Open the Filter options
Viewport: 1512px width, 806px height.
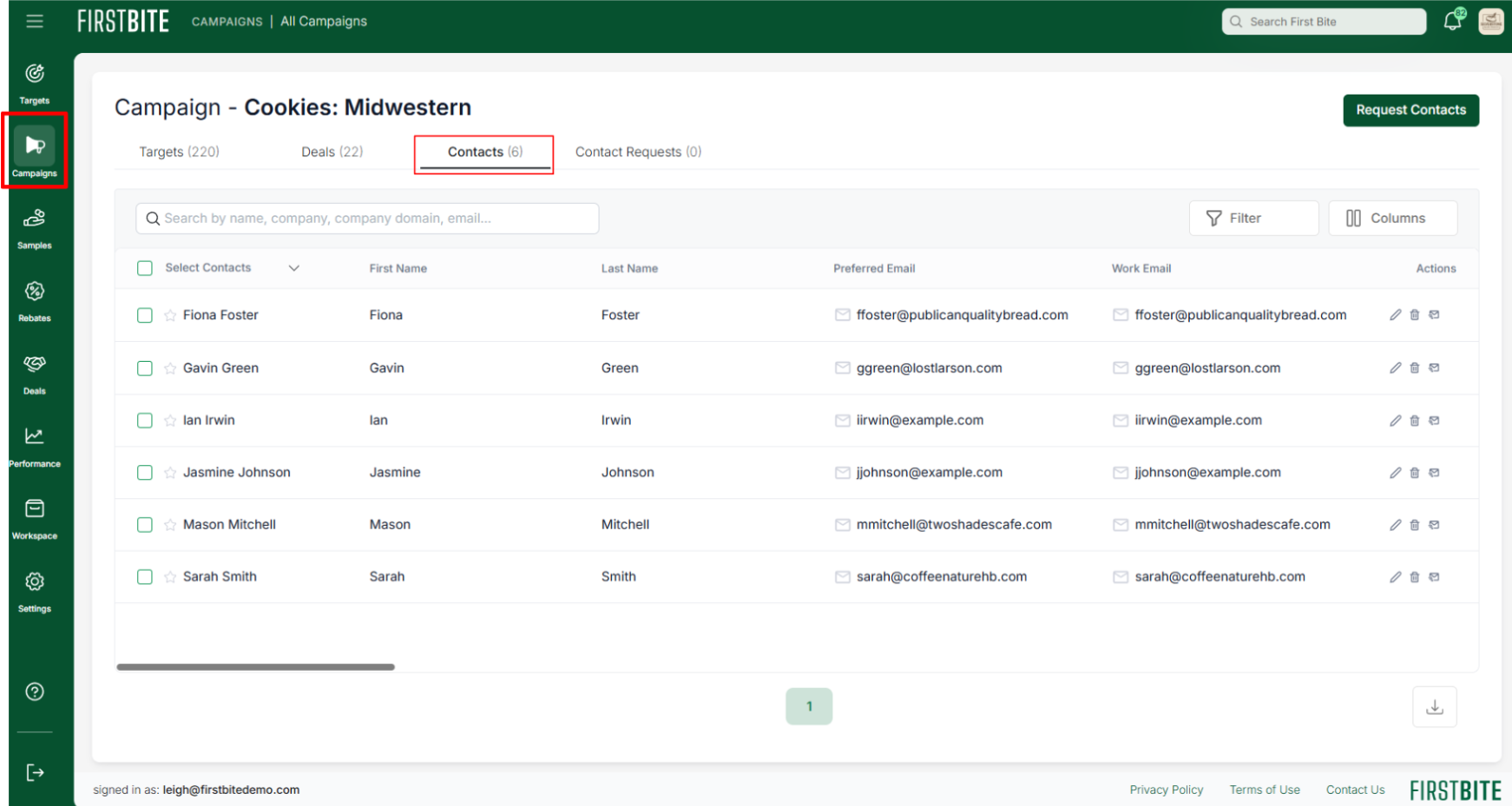pyautogui.click(x=1253, y=218)
